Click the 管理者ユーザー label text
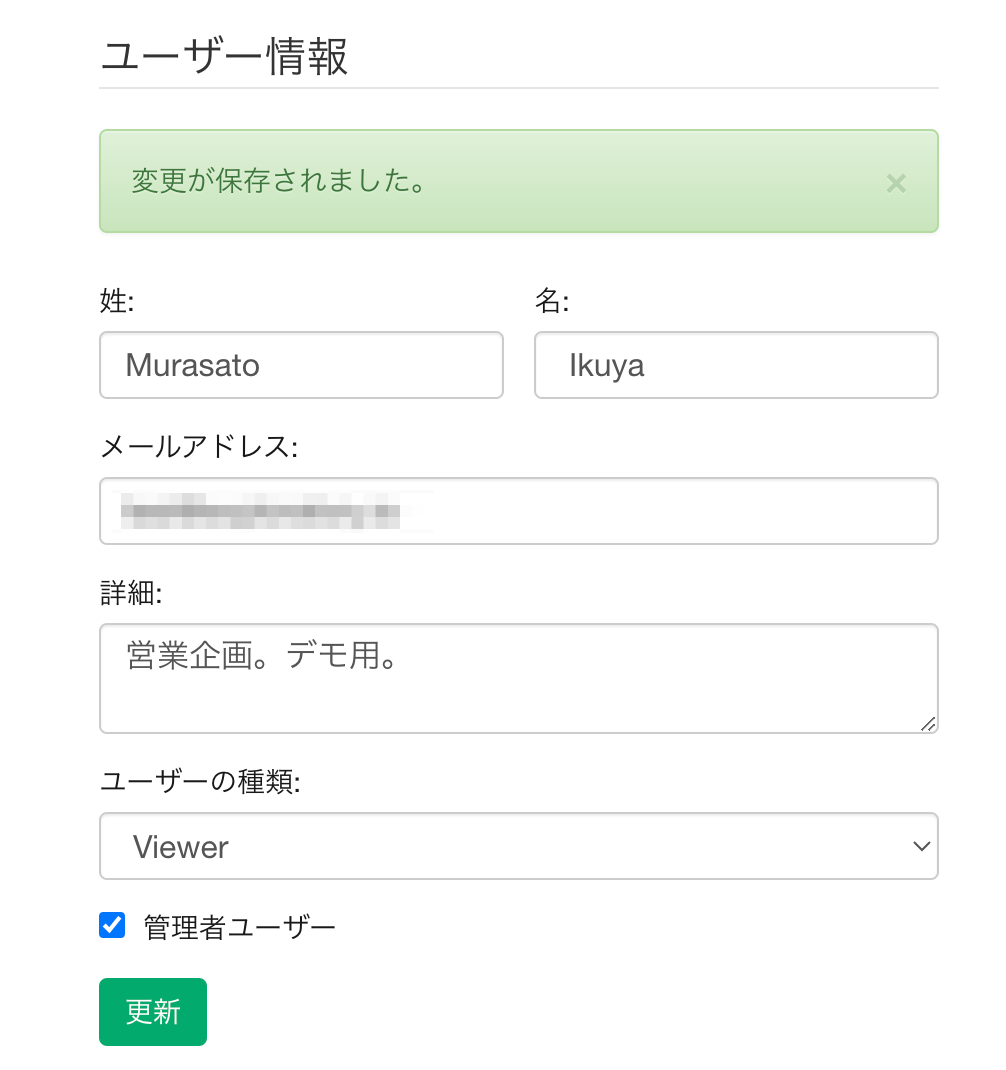The width and height of the screenshot is (1006, 1070). coord(240,927)
